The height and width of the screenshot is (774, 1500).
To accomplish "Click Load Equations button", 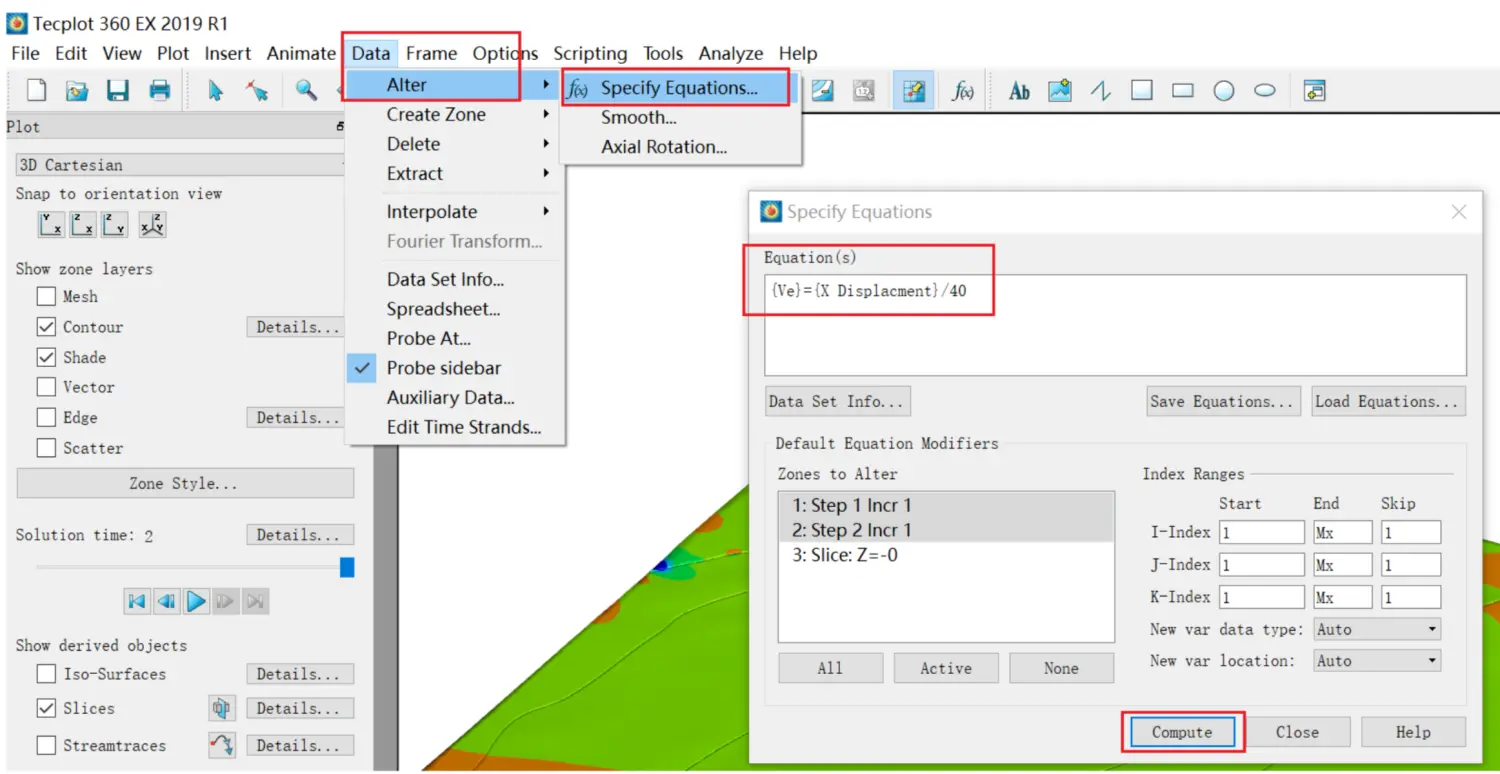I will (x=1389, y=401).
